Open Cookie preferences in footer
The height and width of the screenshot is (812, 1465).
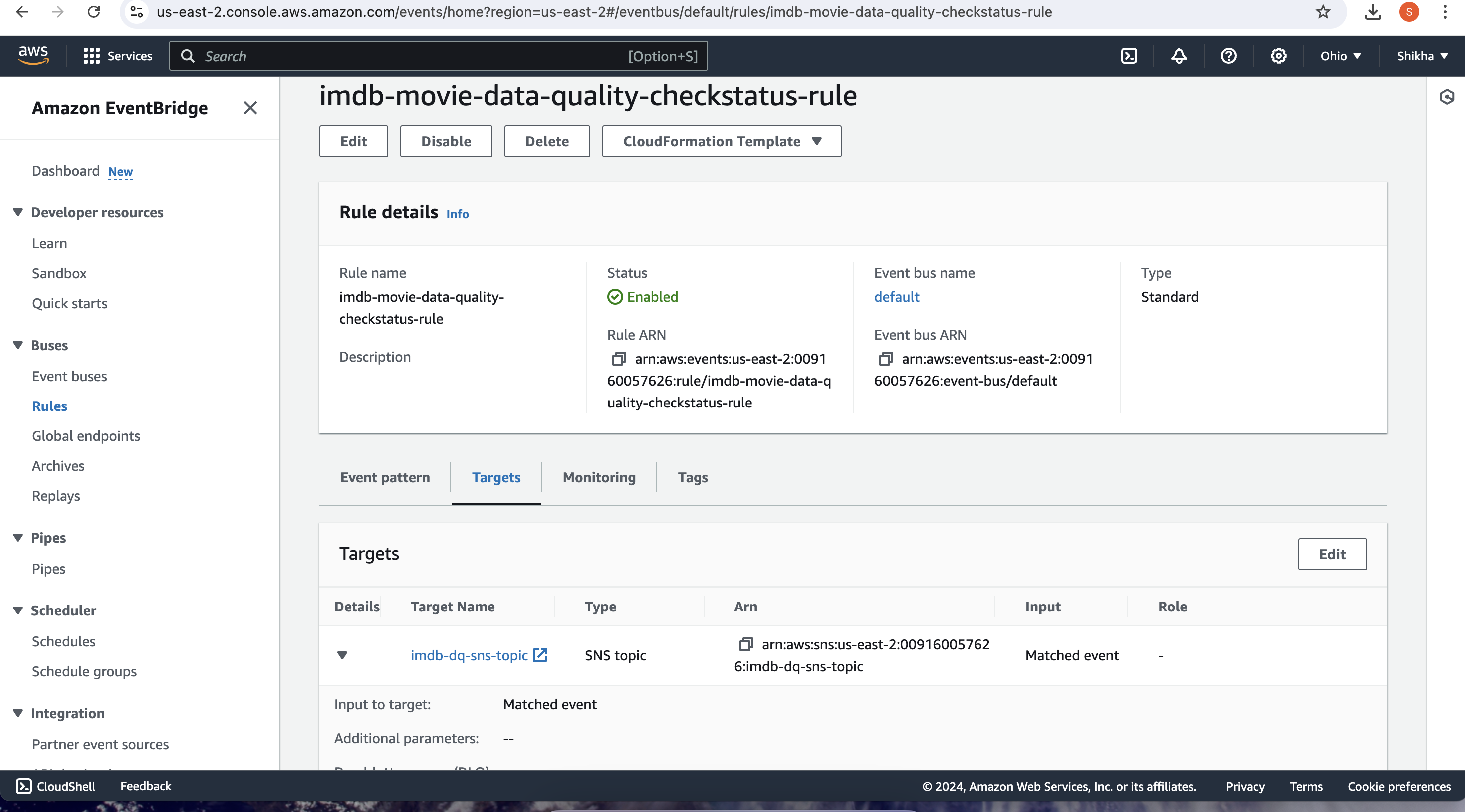[1399, 786]
